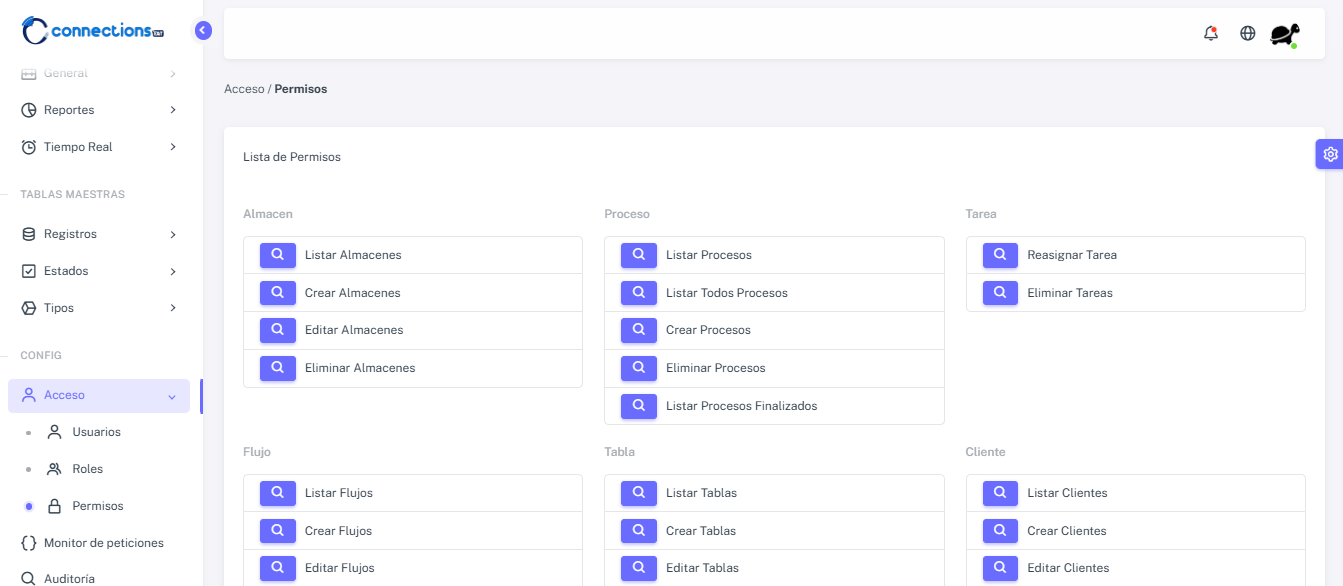Collapse the sidebar with arrow button
The height and width of the screenshot is (586, 1343).
coord(203,31)
